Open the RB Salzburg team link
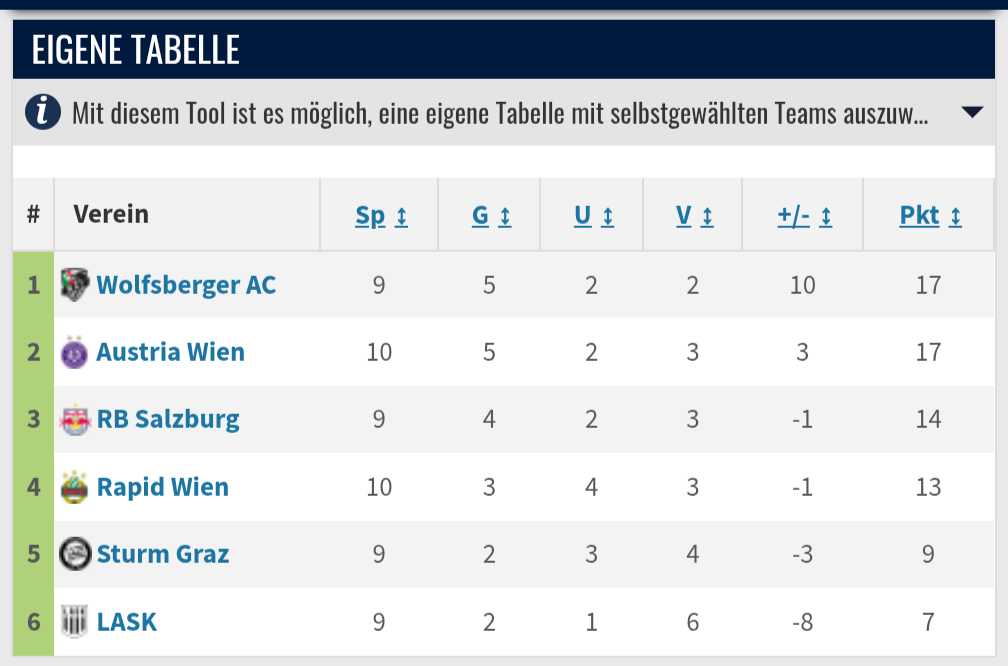Viewport: 1008px width, 666px height. click(x=168, y=420)
